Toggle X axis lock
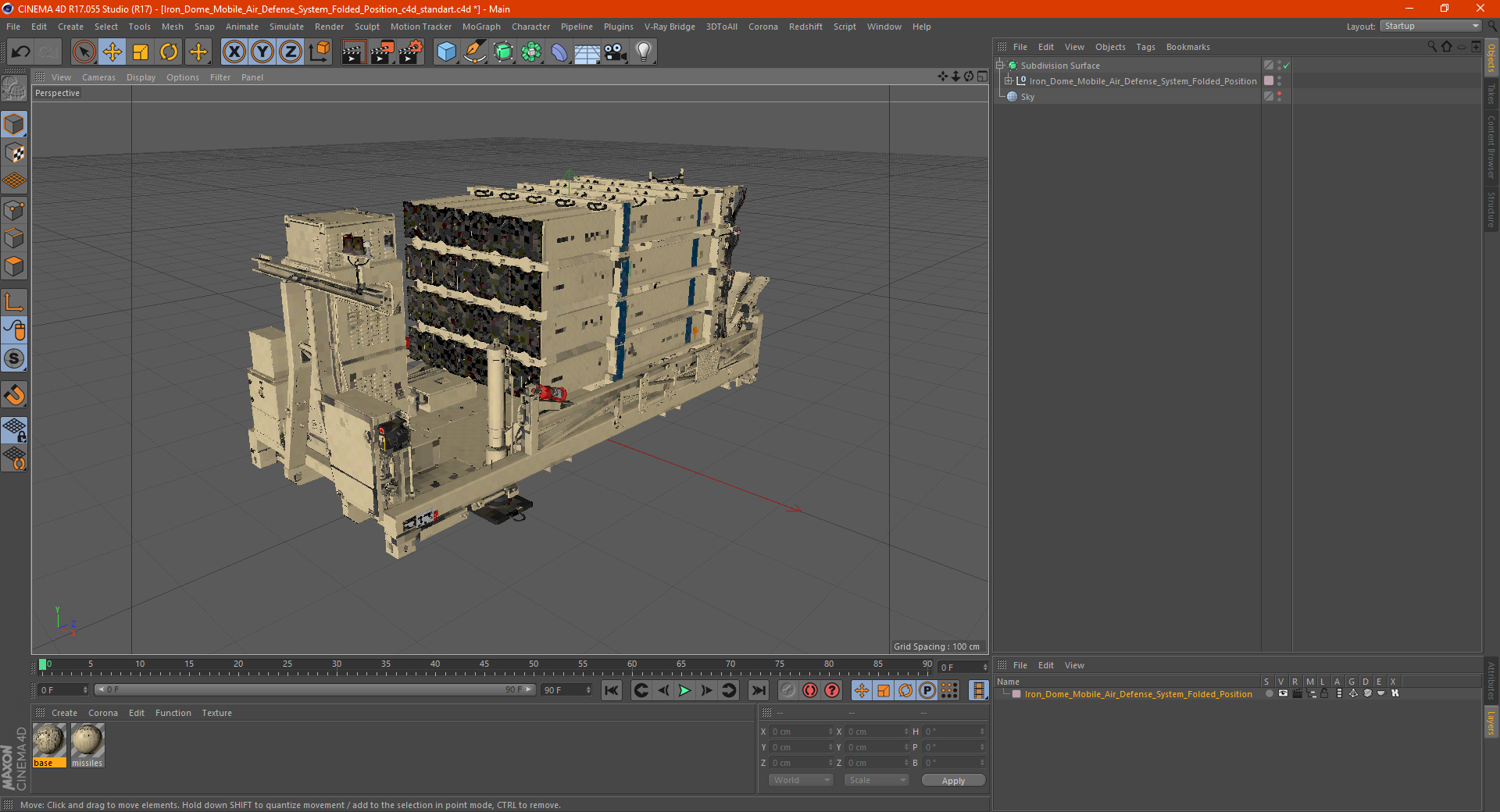This screenshot has height=812, width=1500. [234, 52]
